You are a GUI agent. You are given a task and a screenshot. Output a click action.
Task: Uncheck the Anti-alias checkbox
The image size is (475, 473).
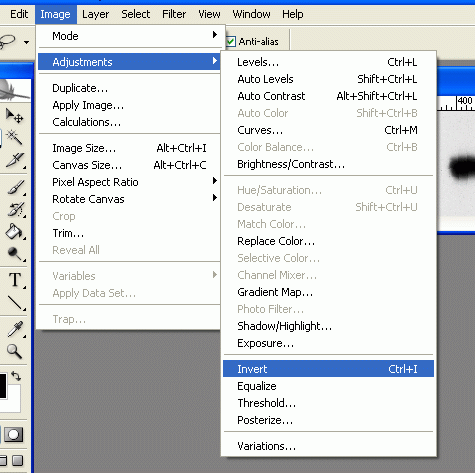pyautogui.click(x=230, y=42)
